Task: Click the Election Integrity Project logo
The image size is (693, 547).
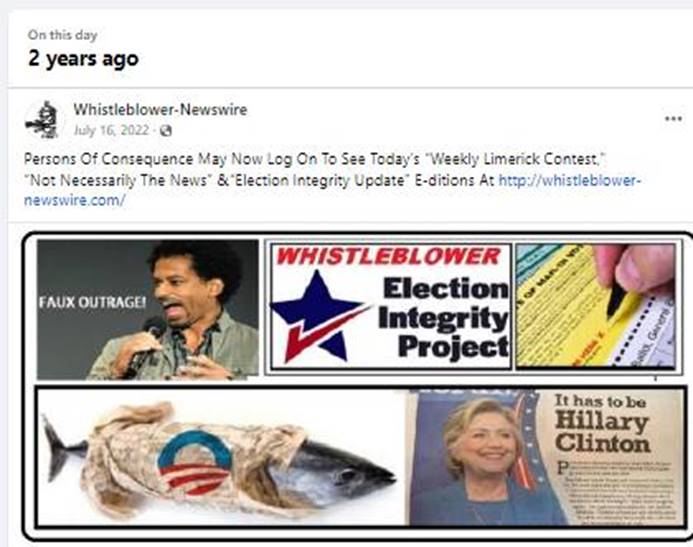Action: (x=391, y=307)
